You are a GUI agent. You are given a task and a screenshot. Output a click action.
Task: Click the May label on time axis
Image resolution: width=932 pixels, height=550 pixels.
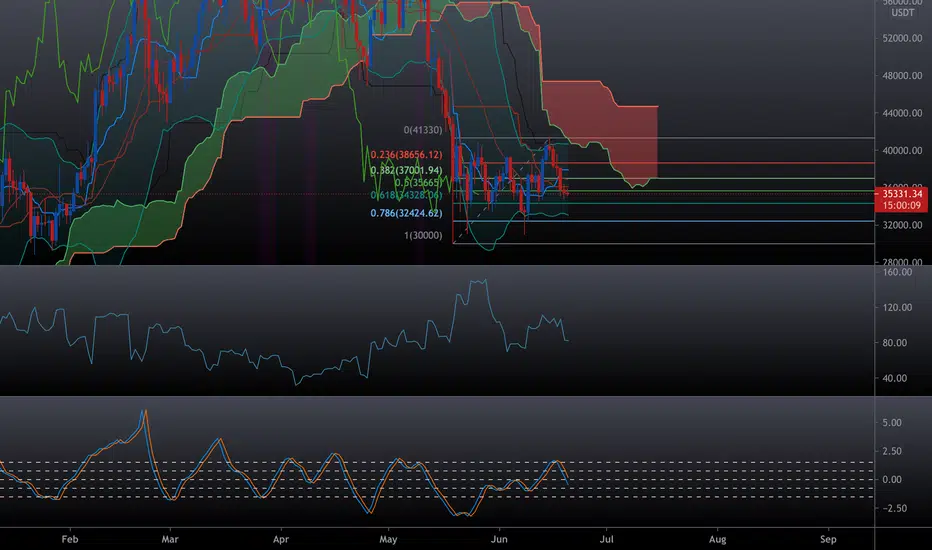click(x=388, y=539)
